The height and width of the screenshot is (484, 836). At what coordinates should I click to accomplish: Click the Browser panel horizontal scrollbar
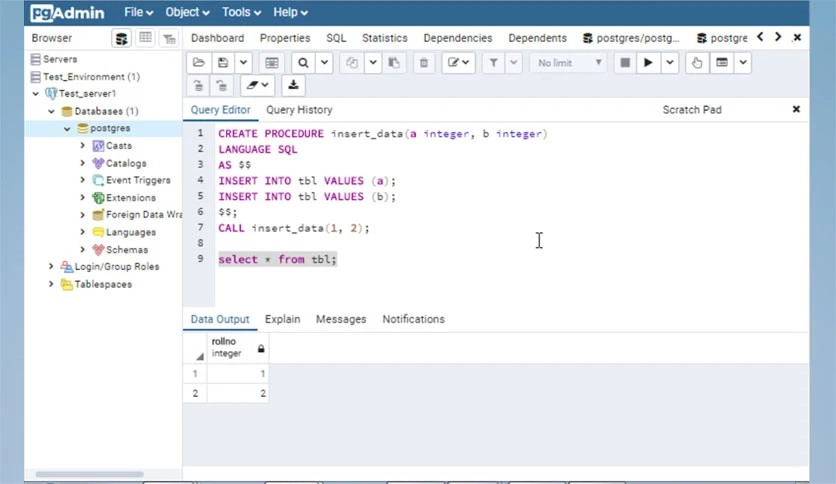pyautogui.click(x=90, y=474)
